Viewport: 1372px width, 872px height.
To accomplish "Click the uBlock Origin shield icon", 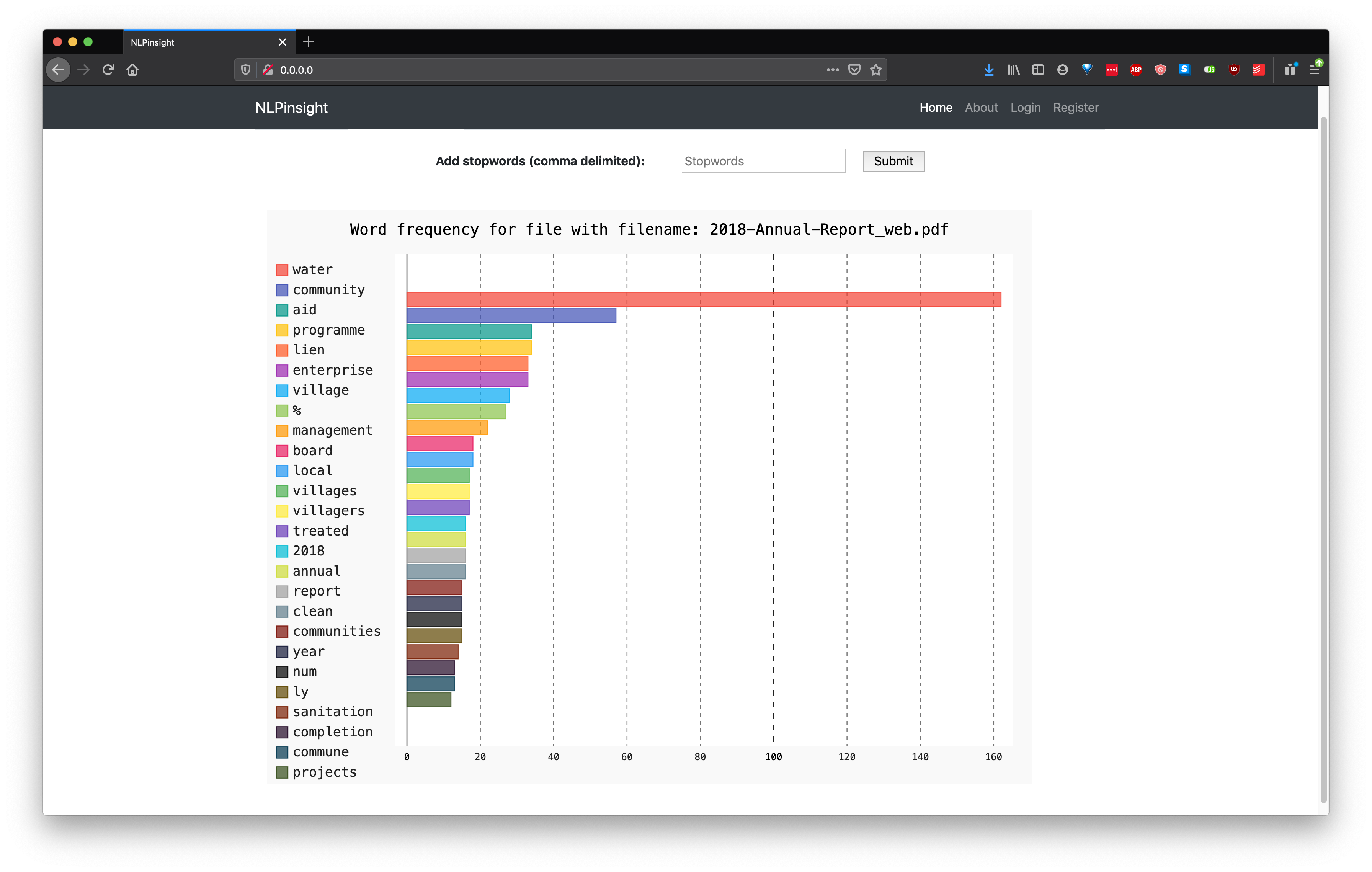I will 1233,70.
